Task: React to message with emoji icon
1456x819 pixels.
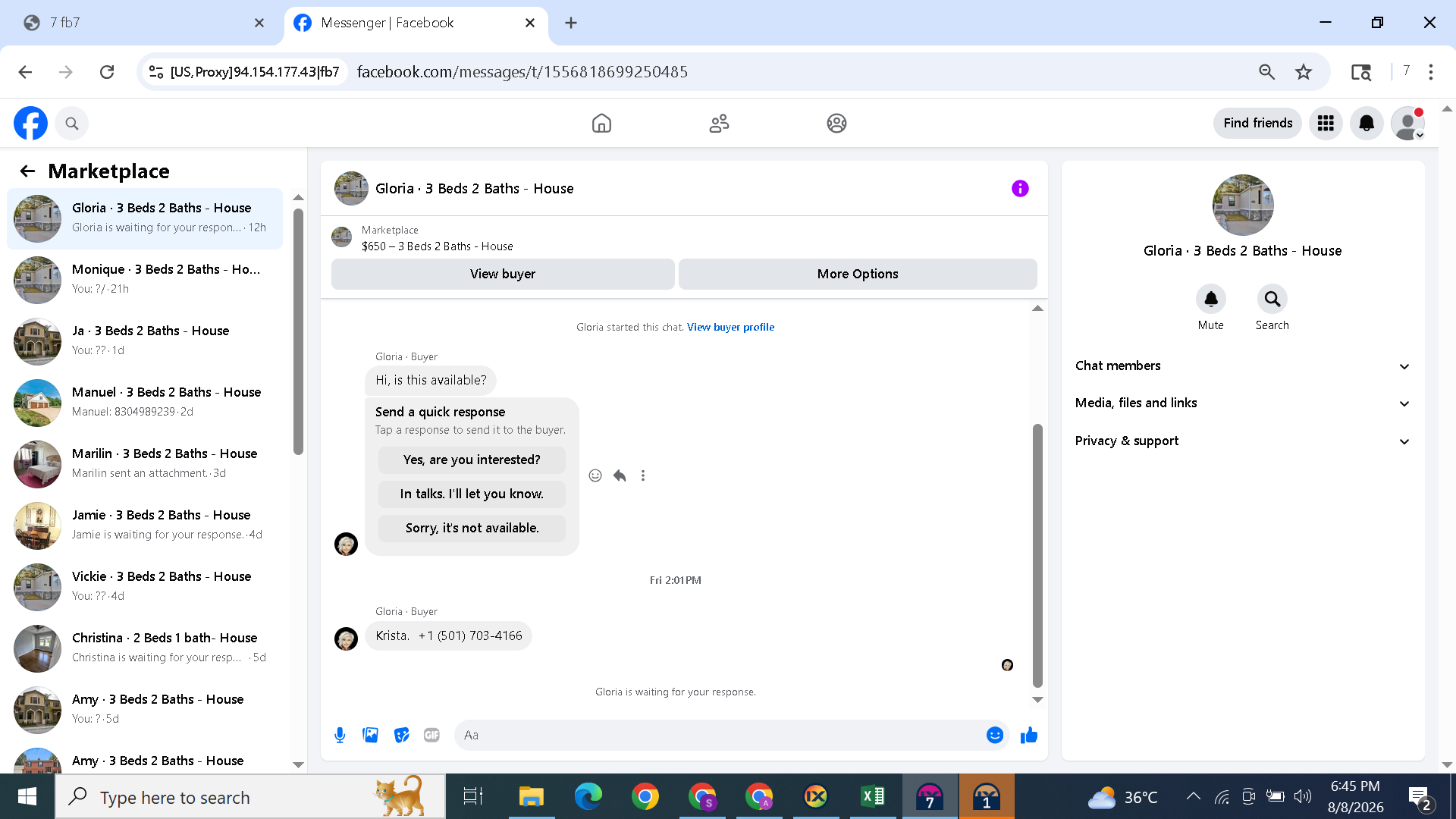Action: (x=595, y=475)
